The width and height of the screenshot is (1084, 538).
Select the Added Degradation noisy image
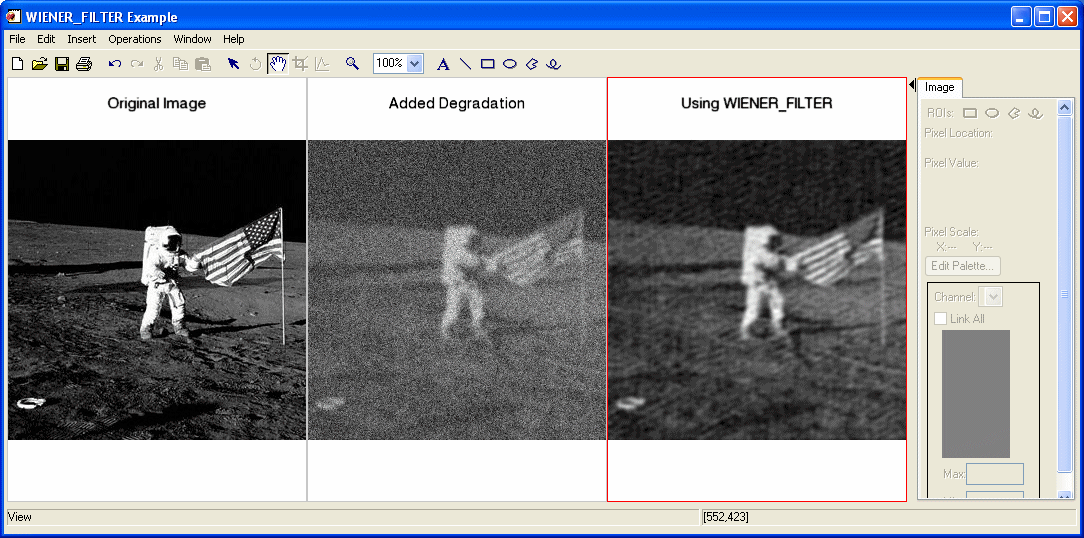pyautogui.click(x=456, y=290)
